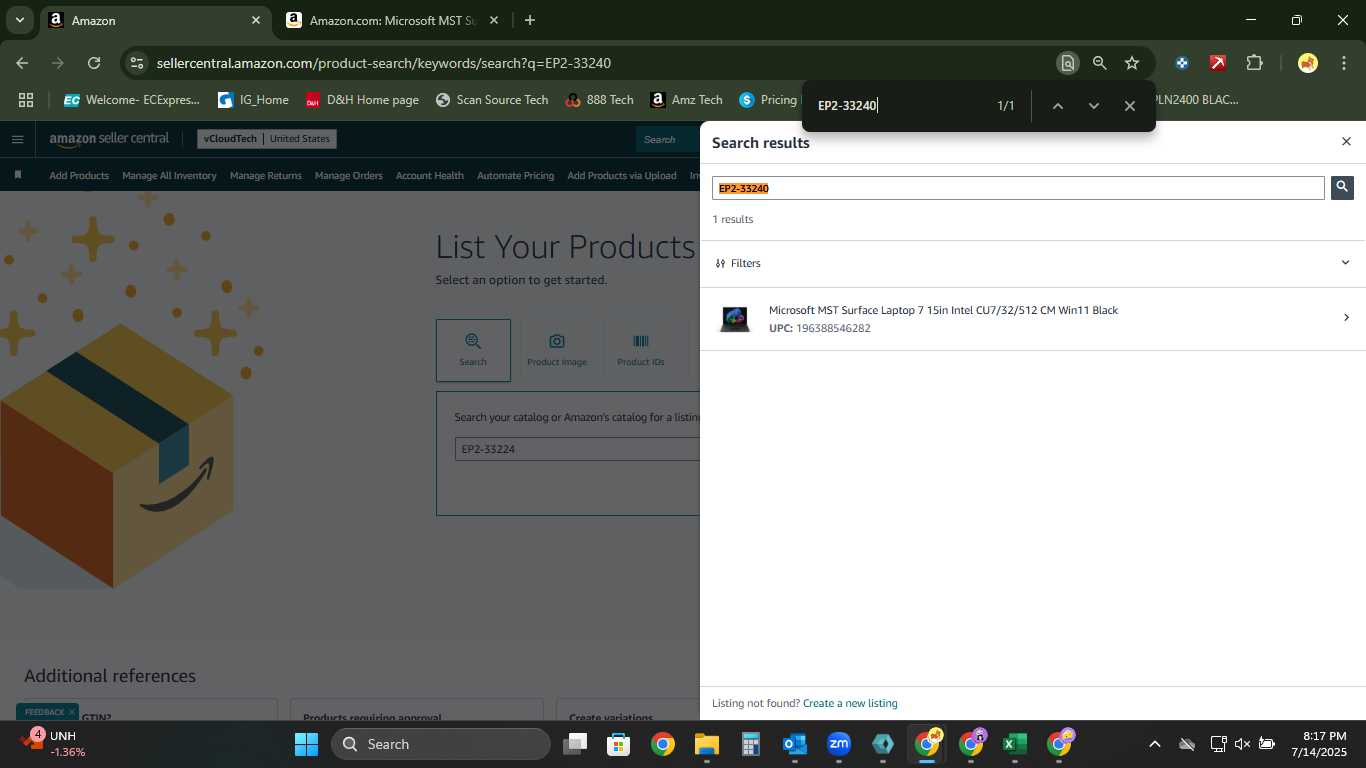1366x768 pixels.
Task: Click the Amazon Seller Central logo
Action: pos(109,138)
